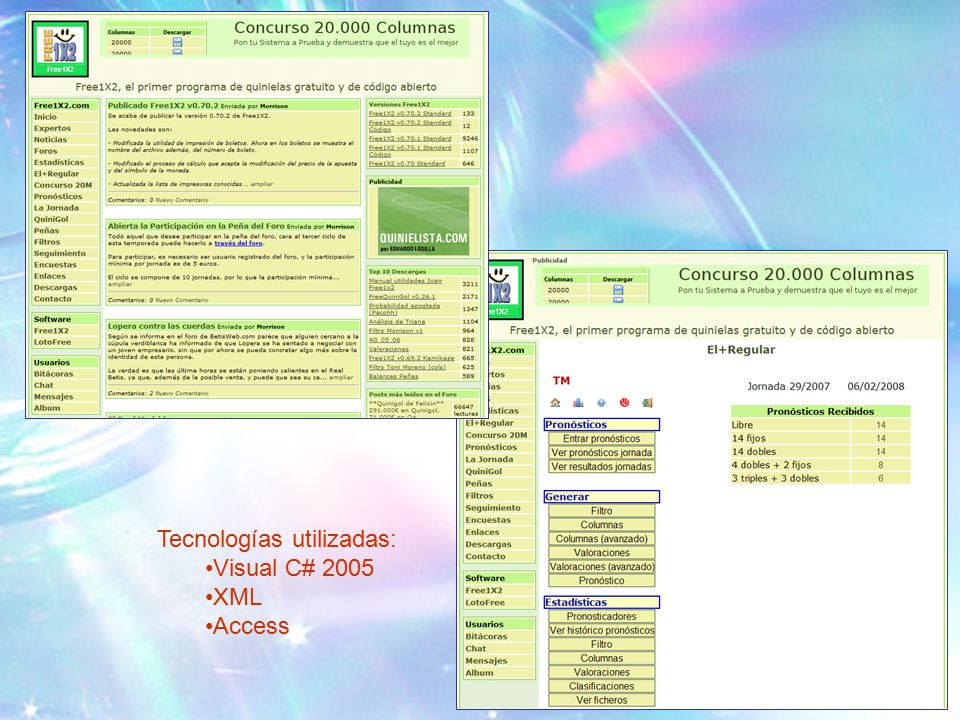Click the Ver ficheros button

(x=601, y=700)
